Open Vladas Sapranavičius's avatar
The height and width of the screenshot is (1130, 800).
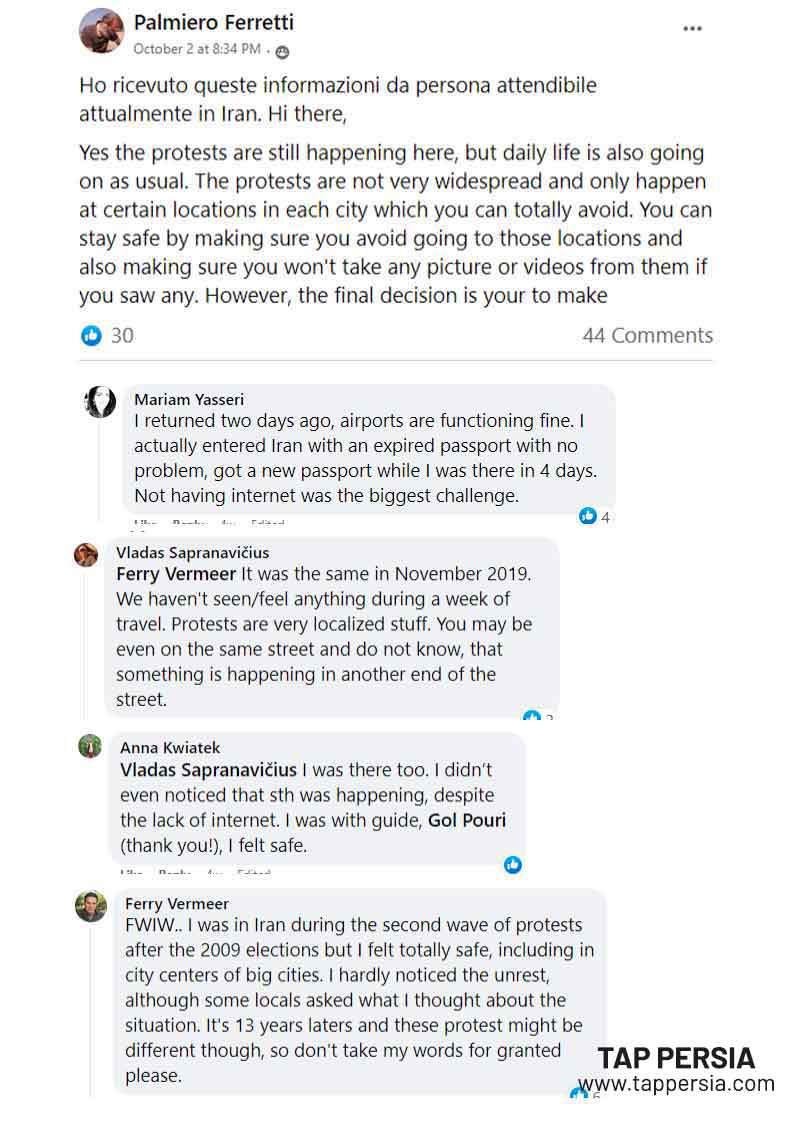[87, 555]
